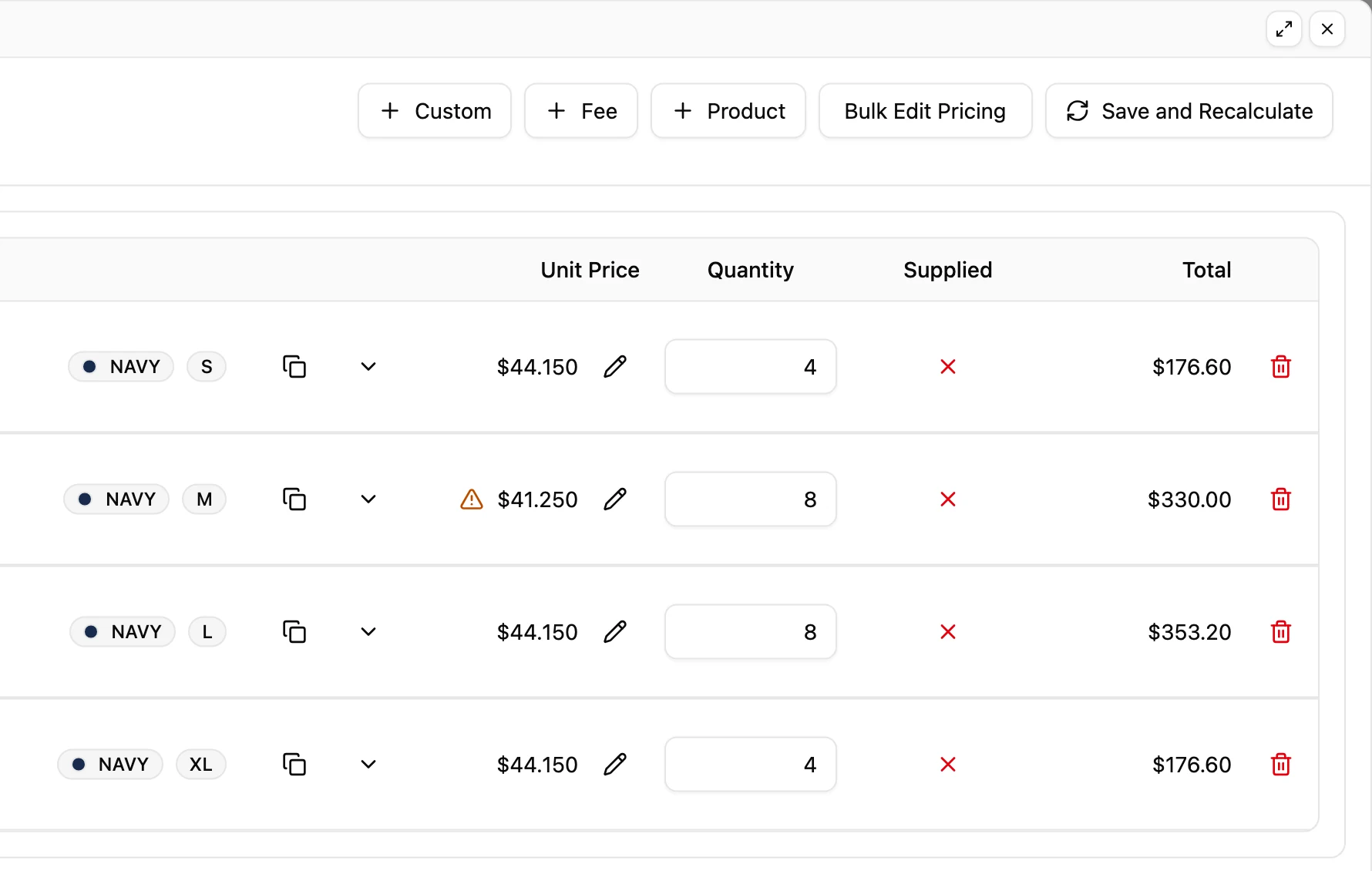
Task: Delete the $353.20 NAVY L row
Action: tap(1281, 632)
